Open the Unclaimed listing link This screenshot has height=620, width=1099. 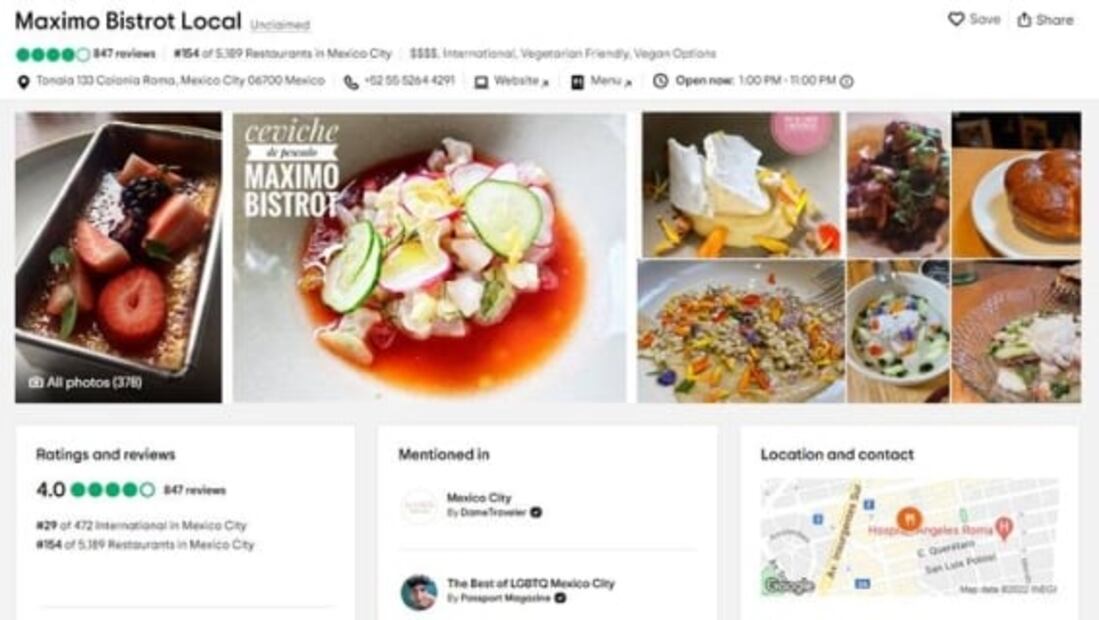click(280, 25)
